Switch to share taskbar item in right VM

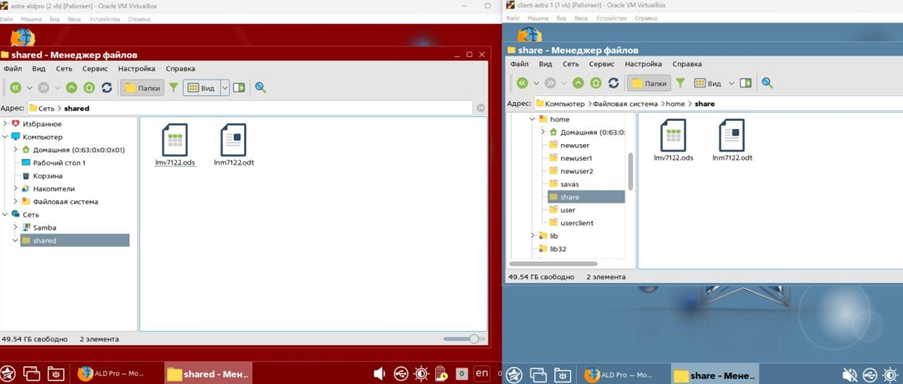click(x=715, y=374)
